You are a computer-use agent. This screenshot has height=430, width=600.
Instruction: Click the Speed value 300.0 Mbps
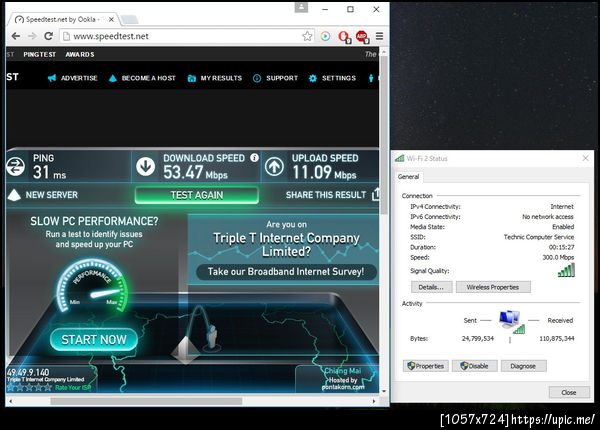pos(558,257)
